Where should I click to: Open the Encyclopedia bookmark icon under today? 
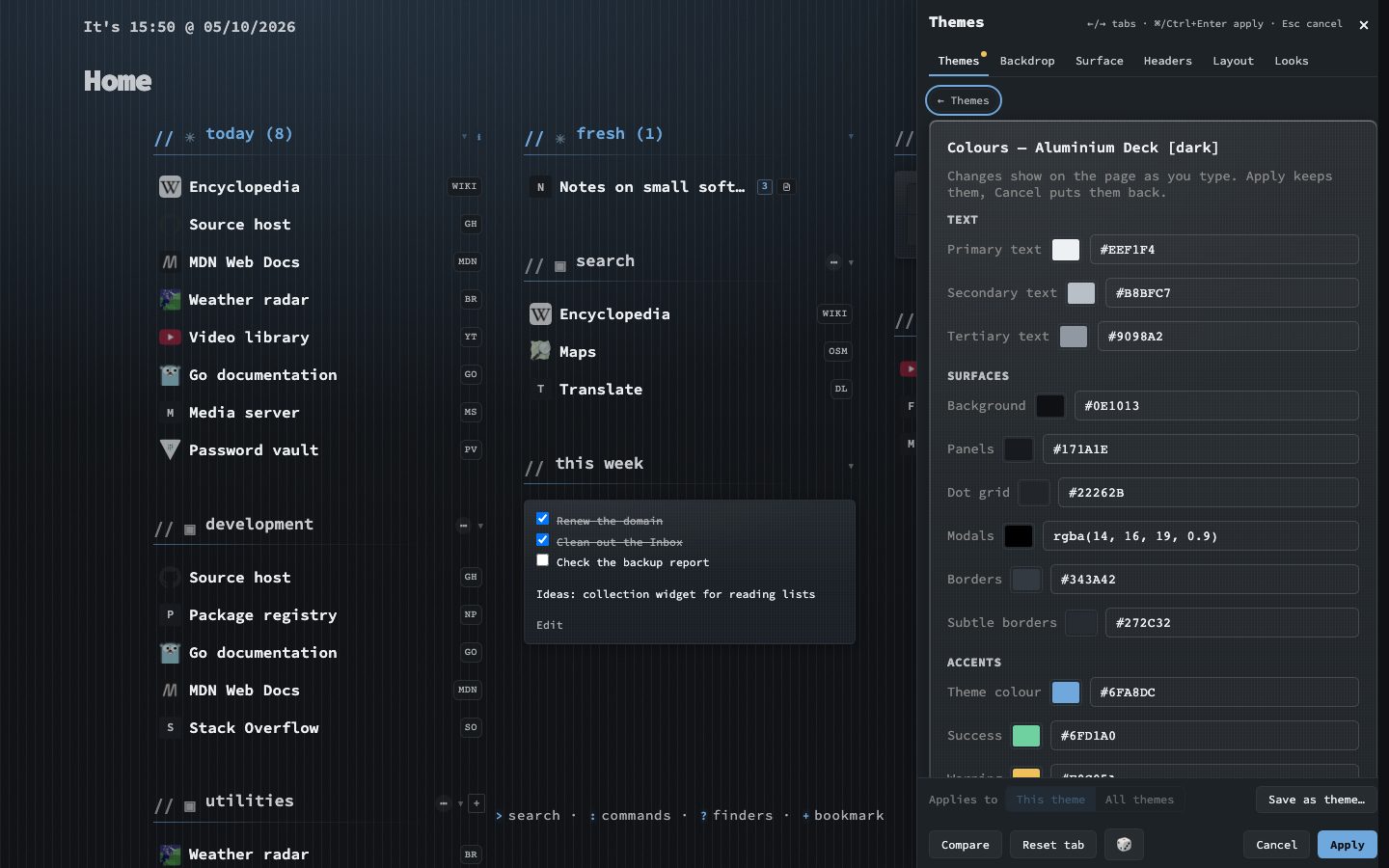click(170, 187)
